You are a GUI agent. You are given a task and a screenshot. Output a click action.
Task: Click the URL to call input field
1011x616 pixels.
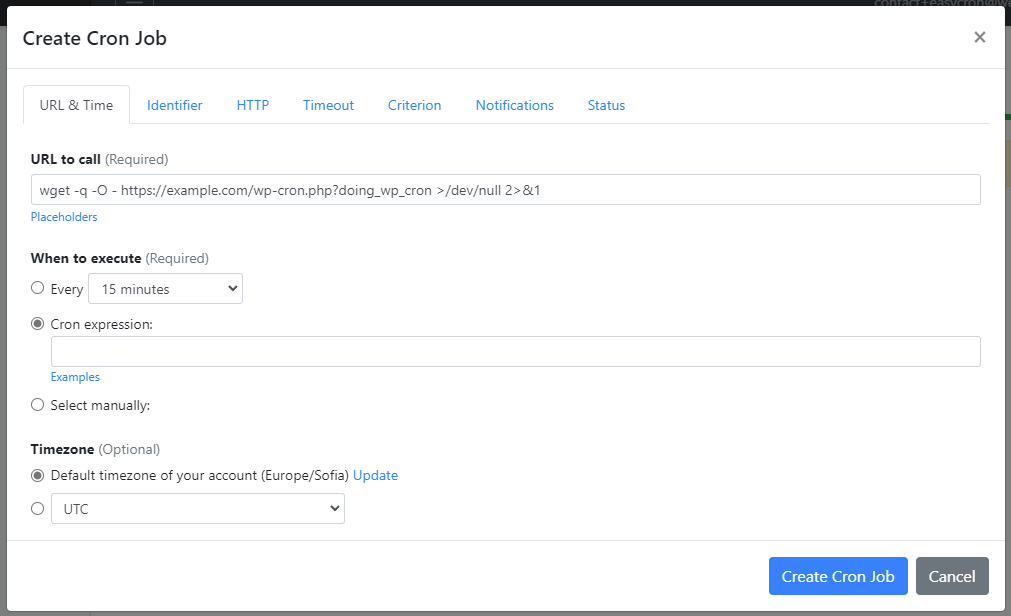[x=506, y=190]
